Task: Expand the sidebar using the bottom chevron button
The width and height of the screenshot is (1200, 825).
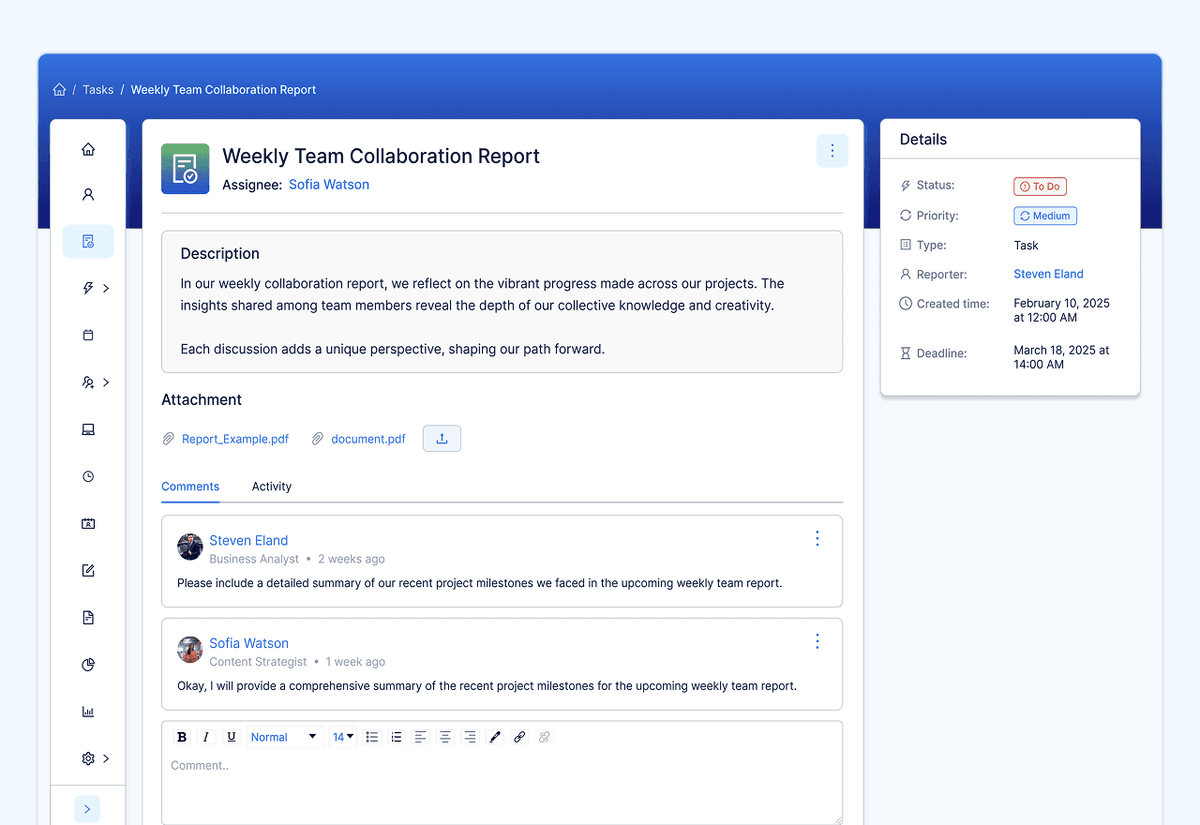Action: [x=87, y=809]
